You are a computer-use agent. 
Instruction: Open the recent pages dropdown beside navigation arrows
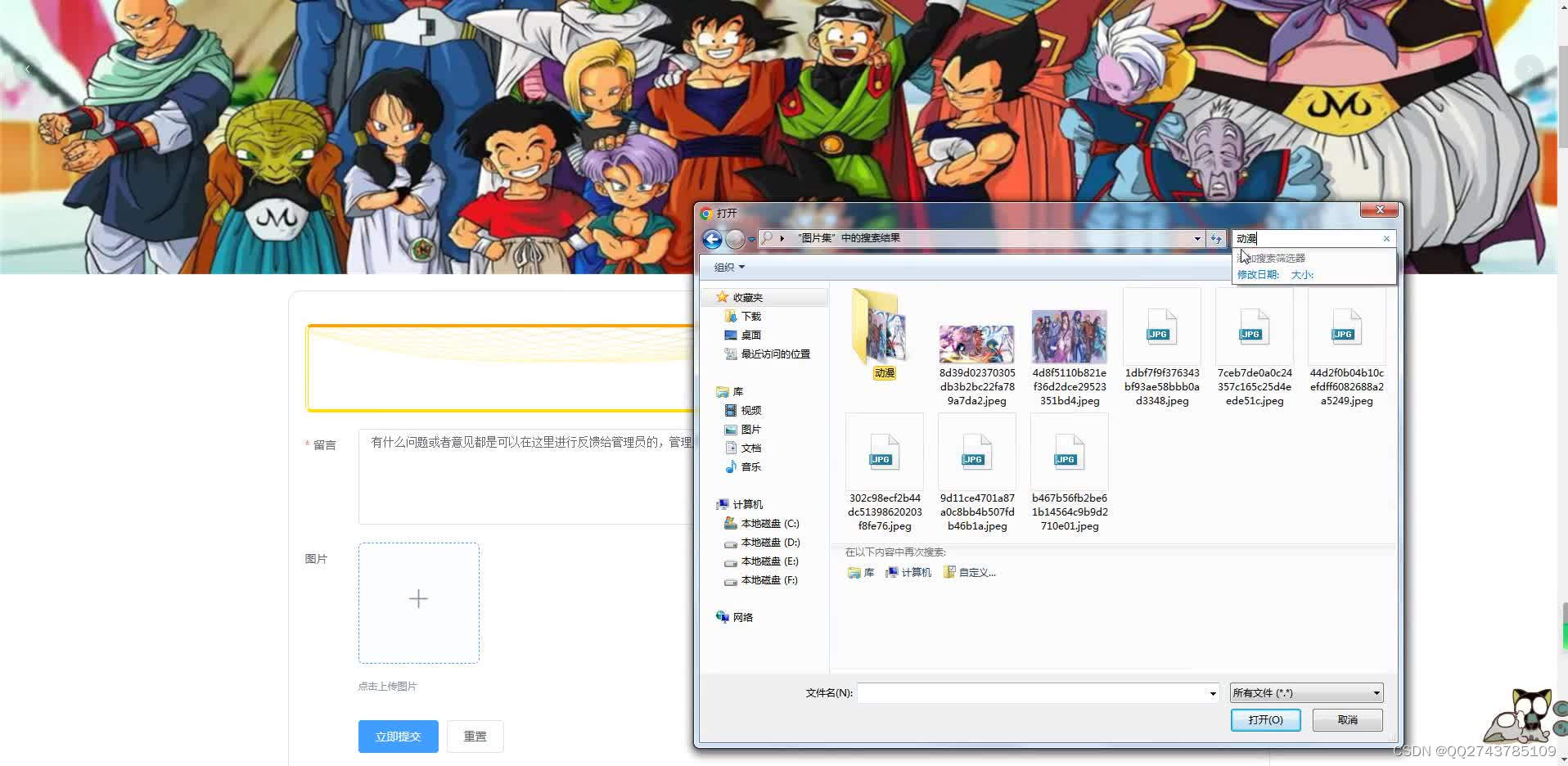point(751,239)
